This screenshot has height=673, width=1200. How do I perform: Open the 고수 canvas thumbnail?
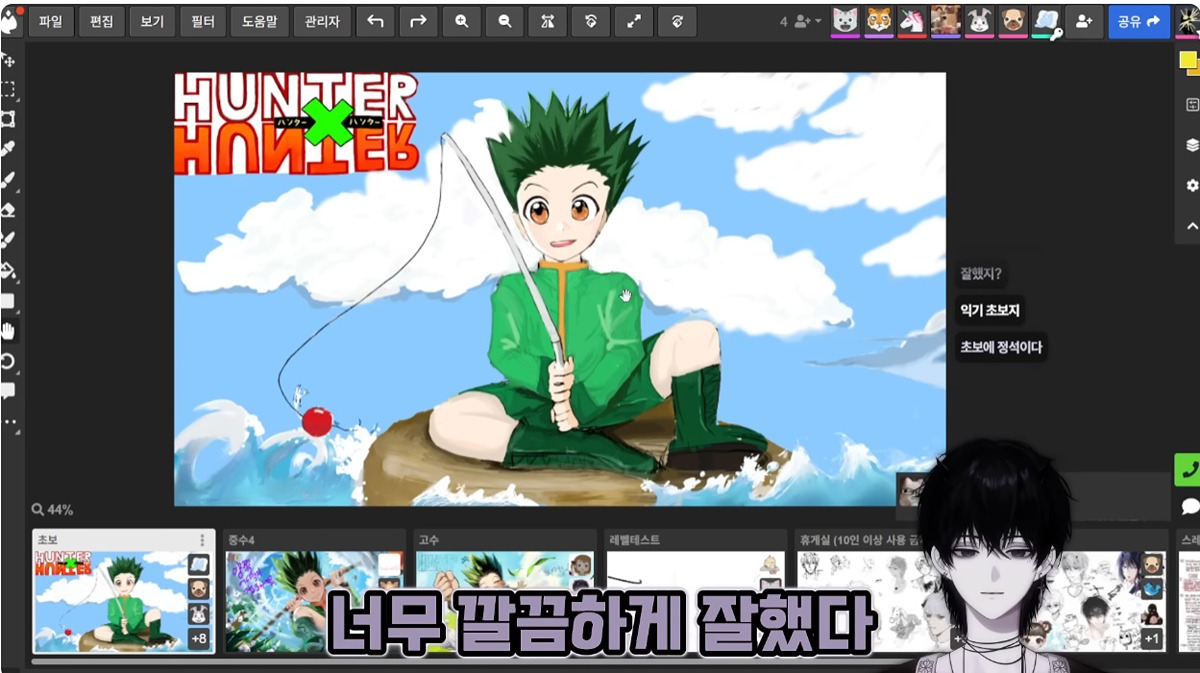pos(505,591)
